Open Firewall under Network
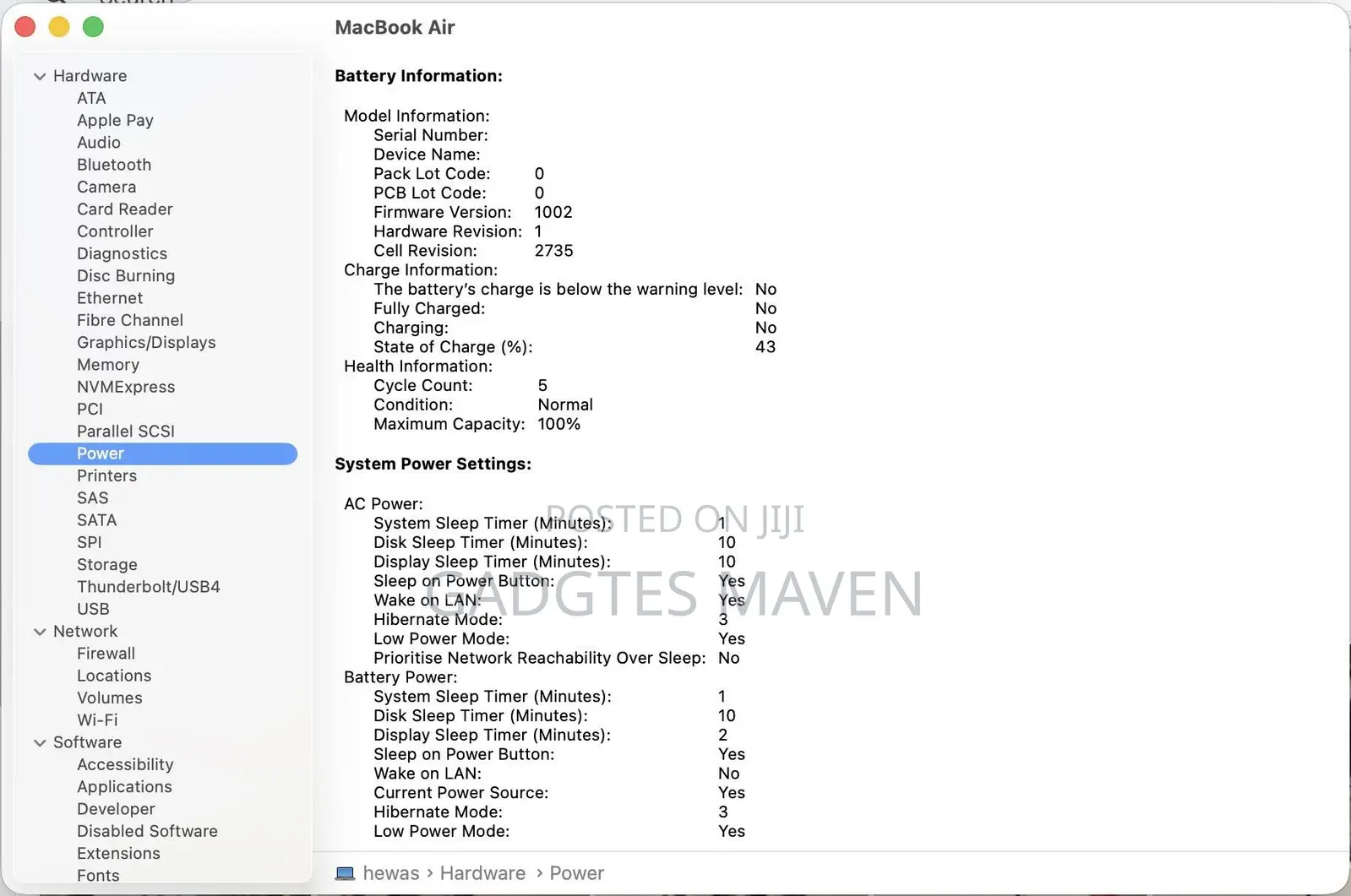This screenshot has width=1351, height=896. pyautogui.click(x=106, y=654)
